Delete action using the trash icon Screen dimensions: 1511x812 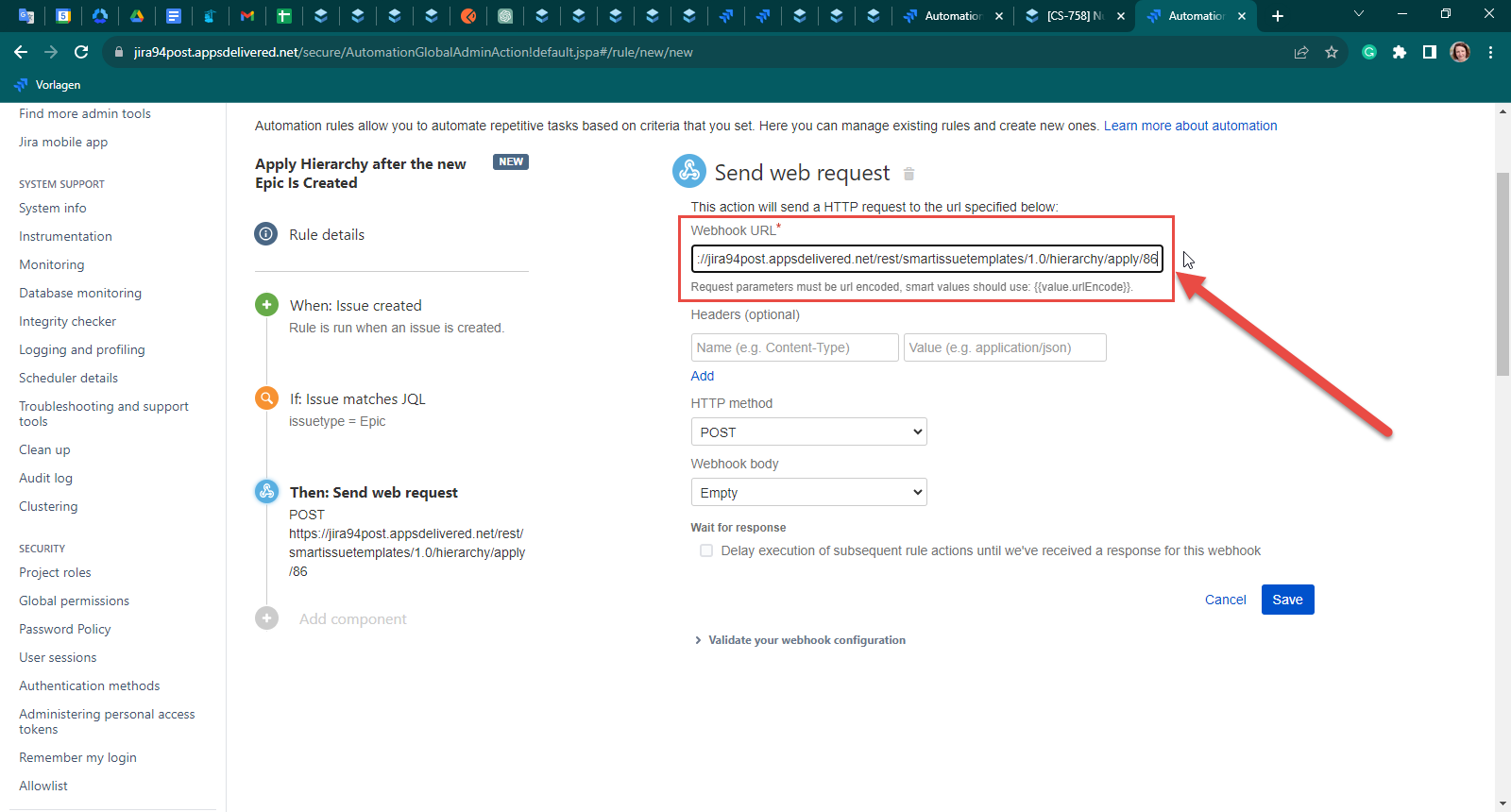click(908, 174)
